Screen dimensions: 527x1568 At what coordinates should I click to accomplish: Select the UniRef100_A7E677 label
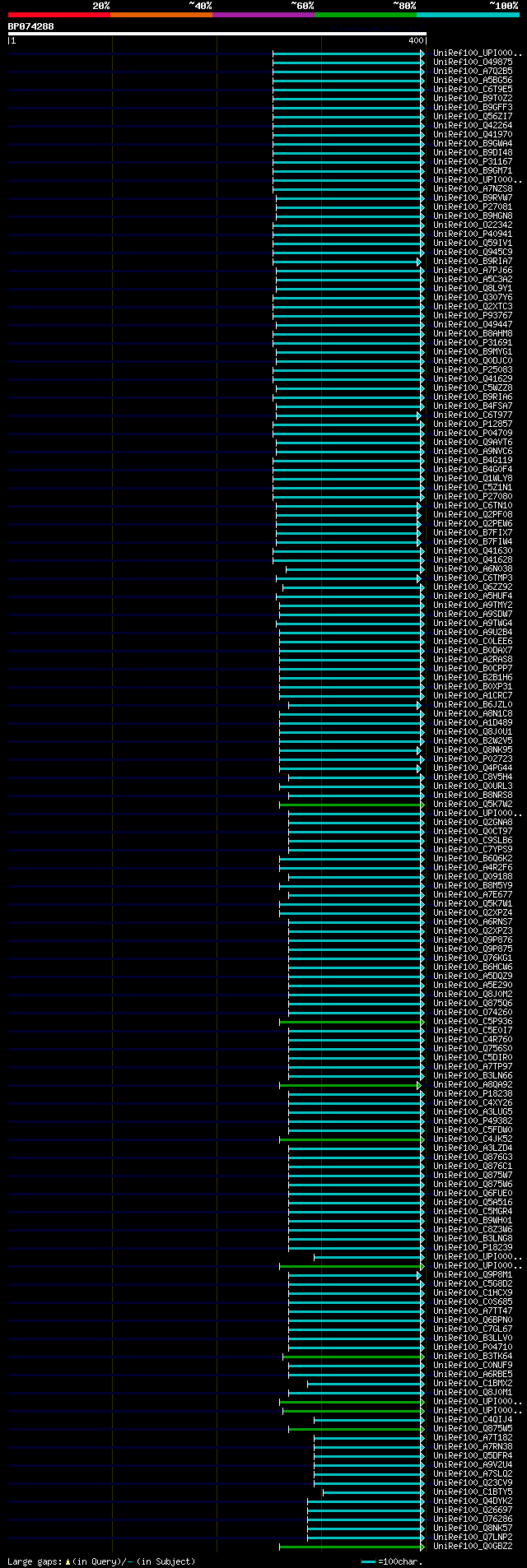point(473,894)
